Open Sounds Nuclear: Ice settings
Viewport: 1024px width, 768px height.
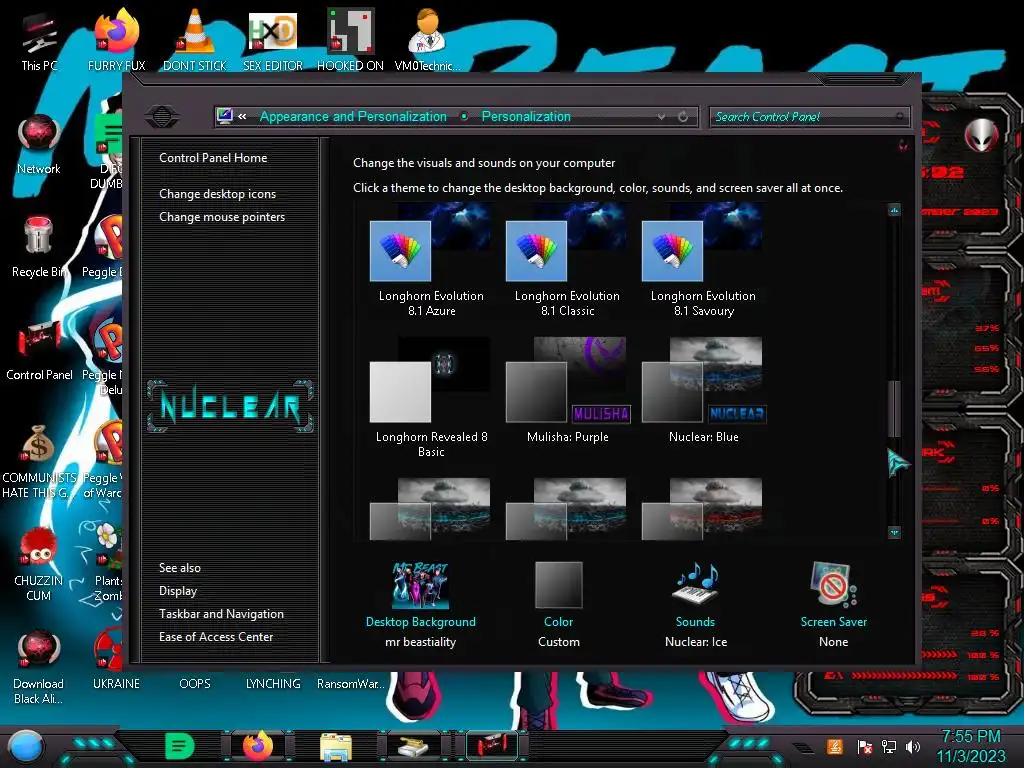[x=696, y=604]
